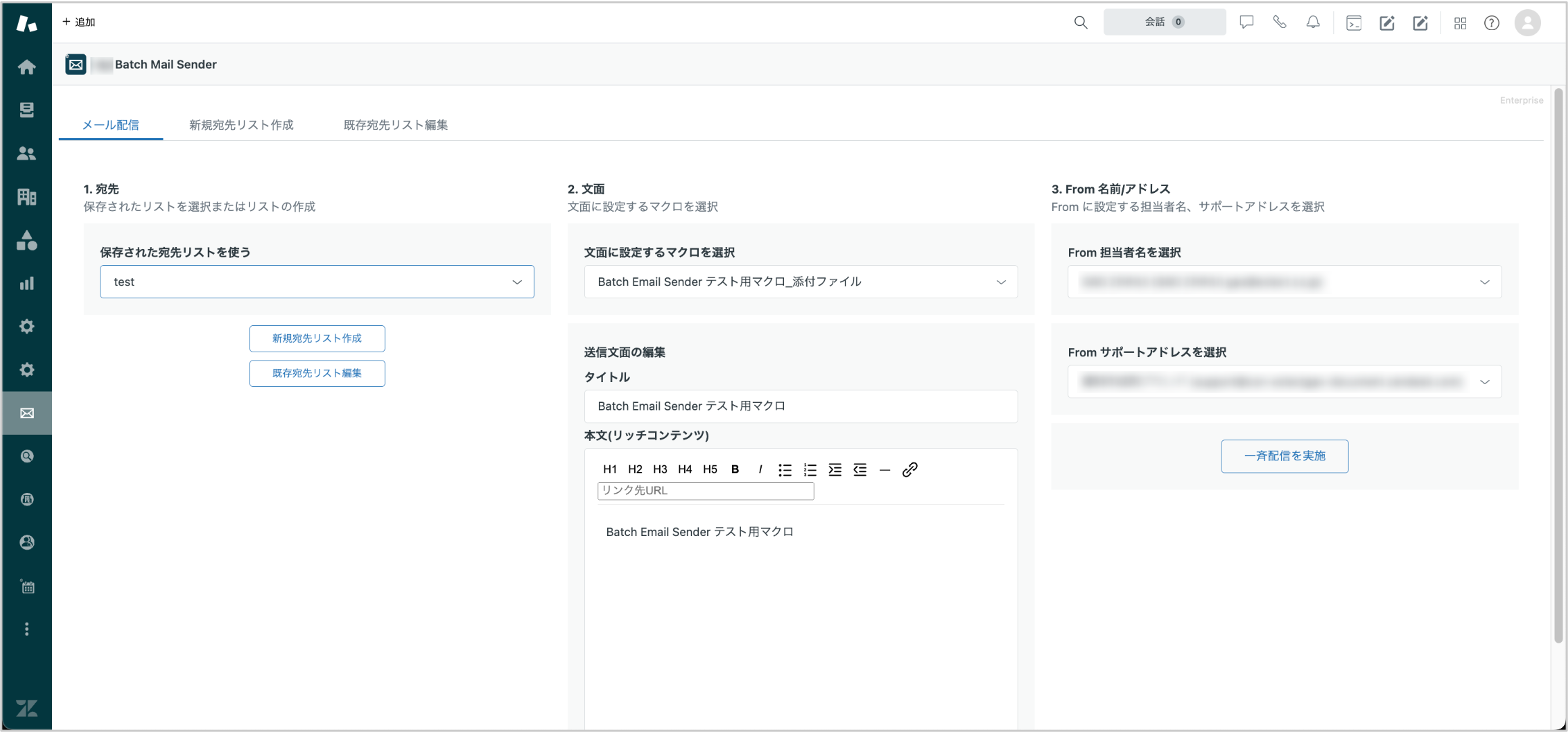The image size is (1568, 732).
Task: Apply bulleted list formatting in editor
Action: coord(785,469)
